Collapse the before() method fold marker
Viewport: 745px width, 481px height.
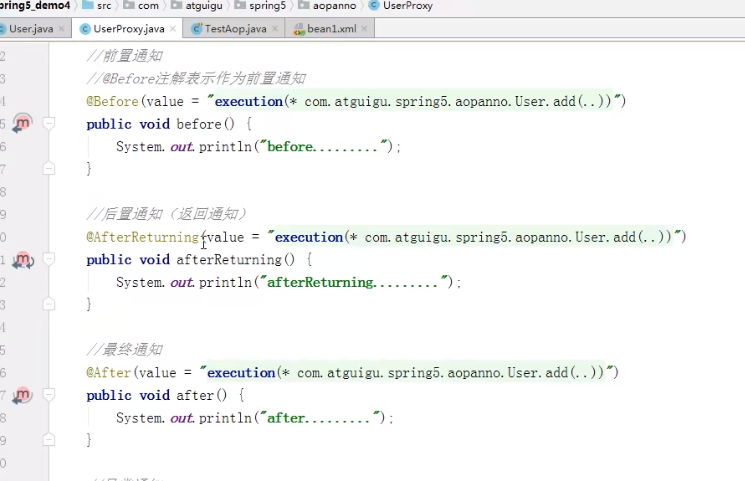48,124
